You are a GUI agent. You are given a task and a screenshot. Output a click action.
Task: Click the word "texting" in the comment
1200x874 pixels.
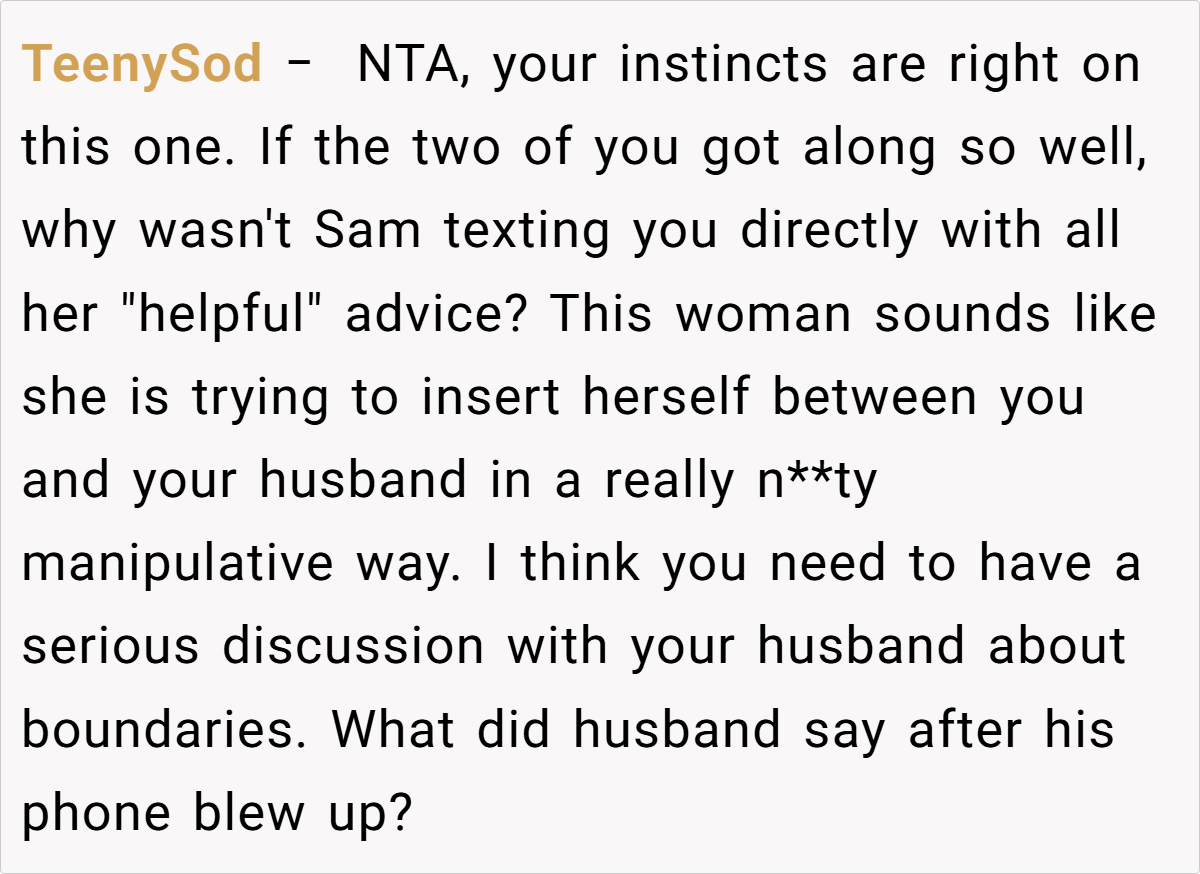[x=526, y=232]
